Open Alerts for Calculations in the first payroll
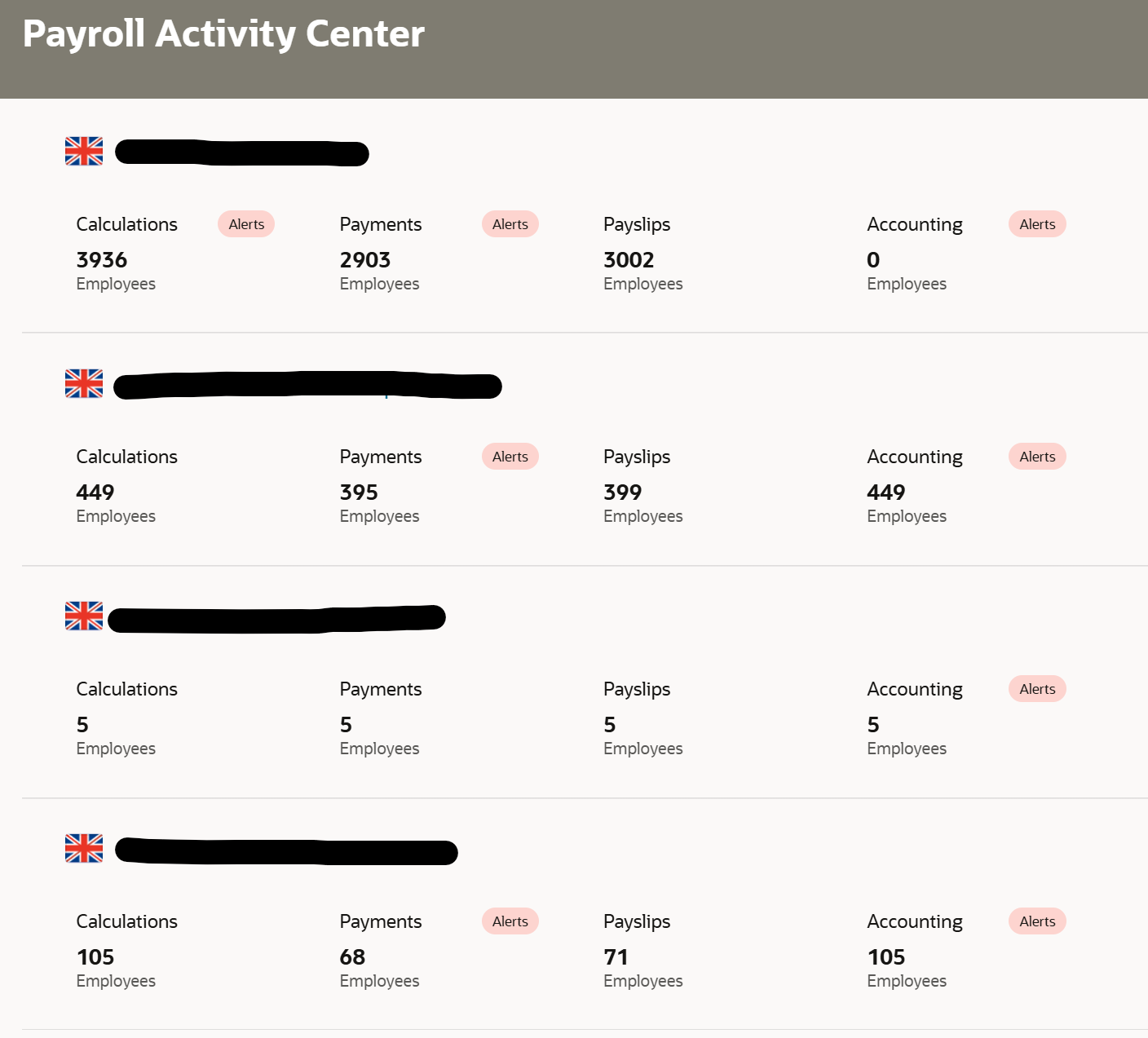The width and height of the screenshot is (1148, 1038). pyautogui.click(x=245, y=223)
